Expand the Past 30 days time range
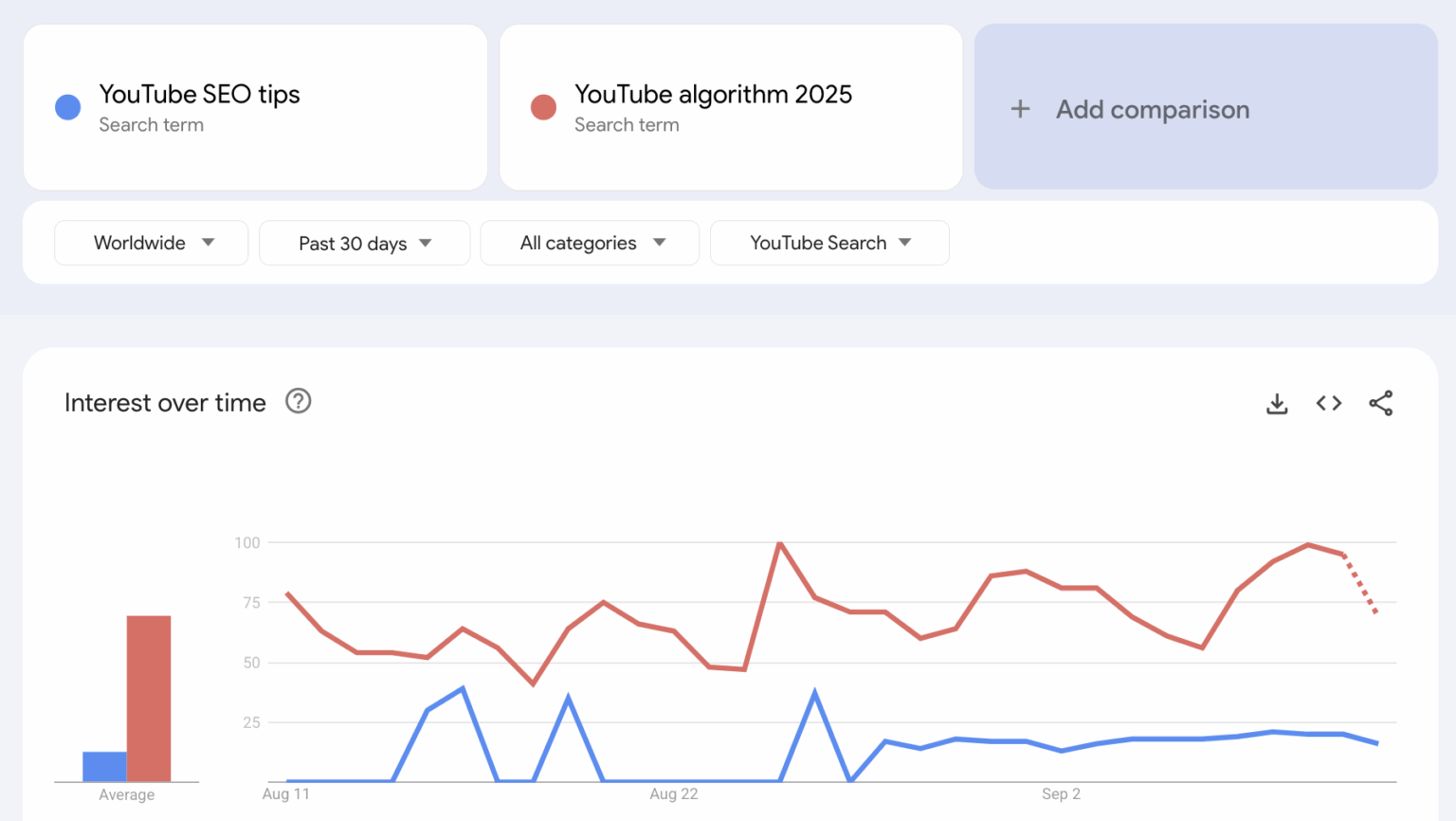This screenshot has height=821, width=1456. click(364, 244)
